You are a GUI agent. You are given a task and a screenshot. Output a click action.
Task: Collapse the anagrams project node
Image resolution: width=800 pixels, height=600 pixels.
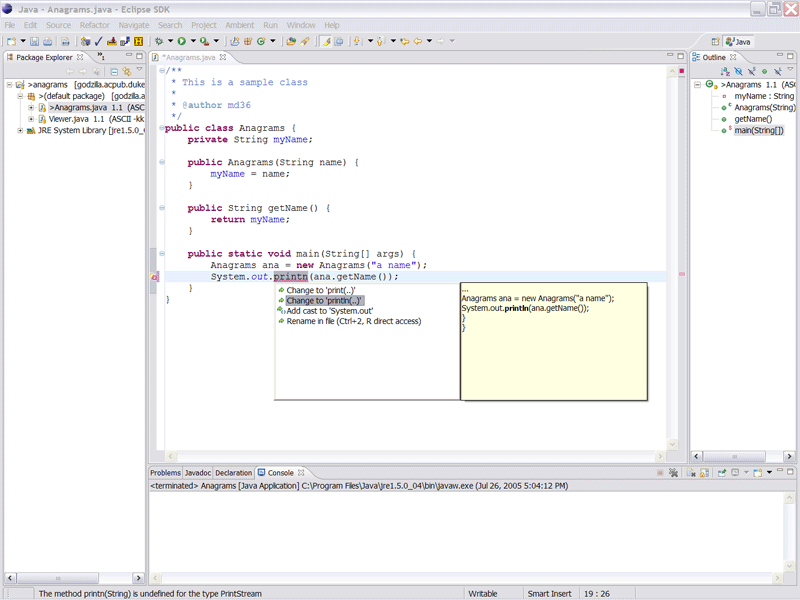(x=9, y=86)
